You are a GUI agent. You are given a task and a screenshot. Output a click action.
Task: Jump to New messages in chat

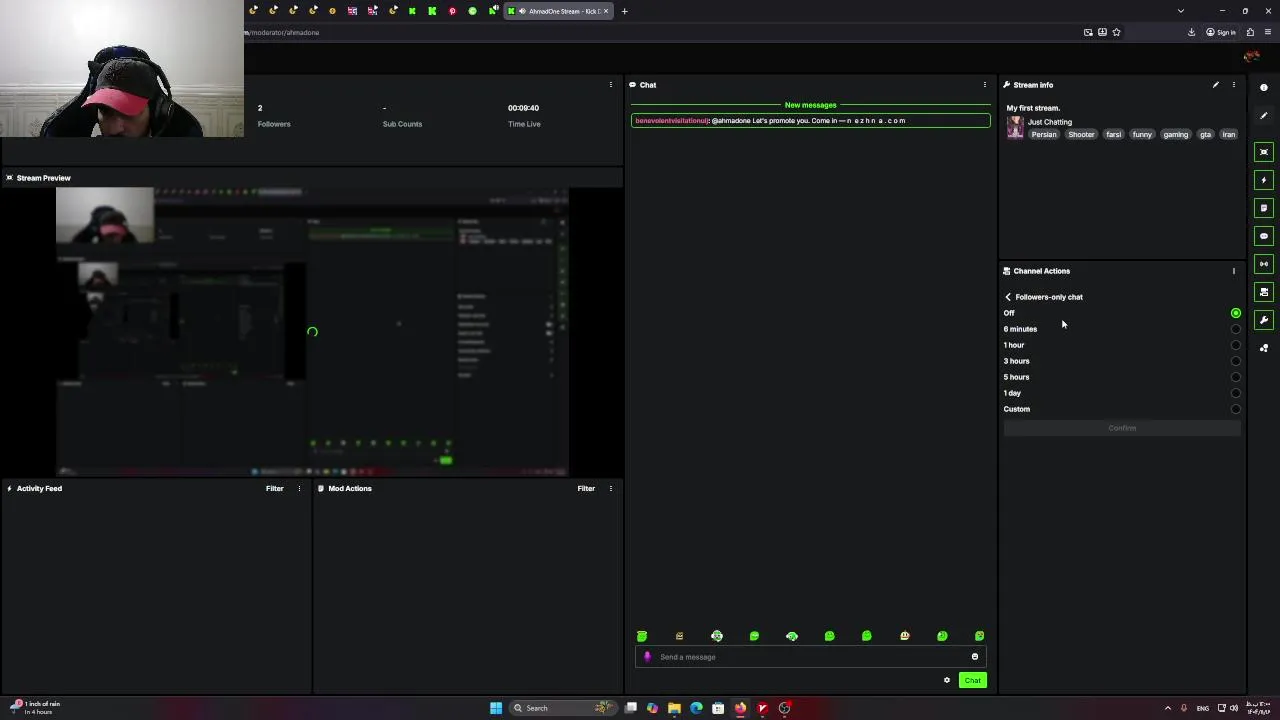click(810, 105)
